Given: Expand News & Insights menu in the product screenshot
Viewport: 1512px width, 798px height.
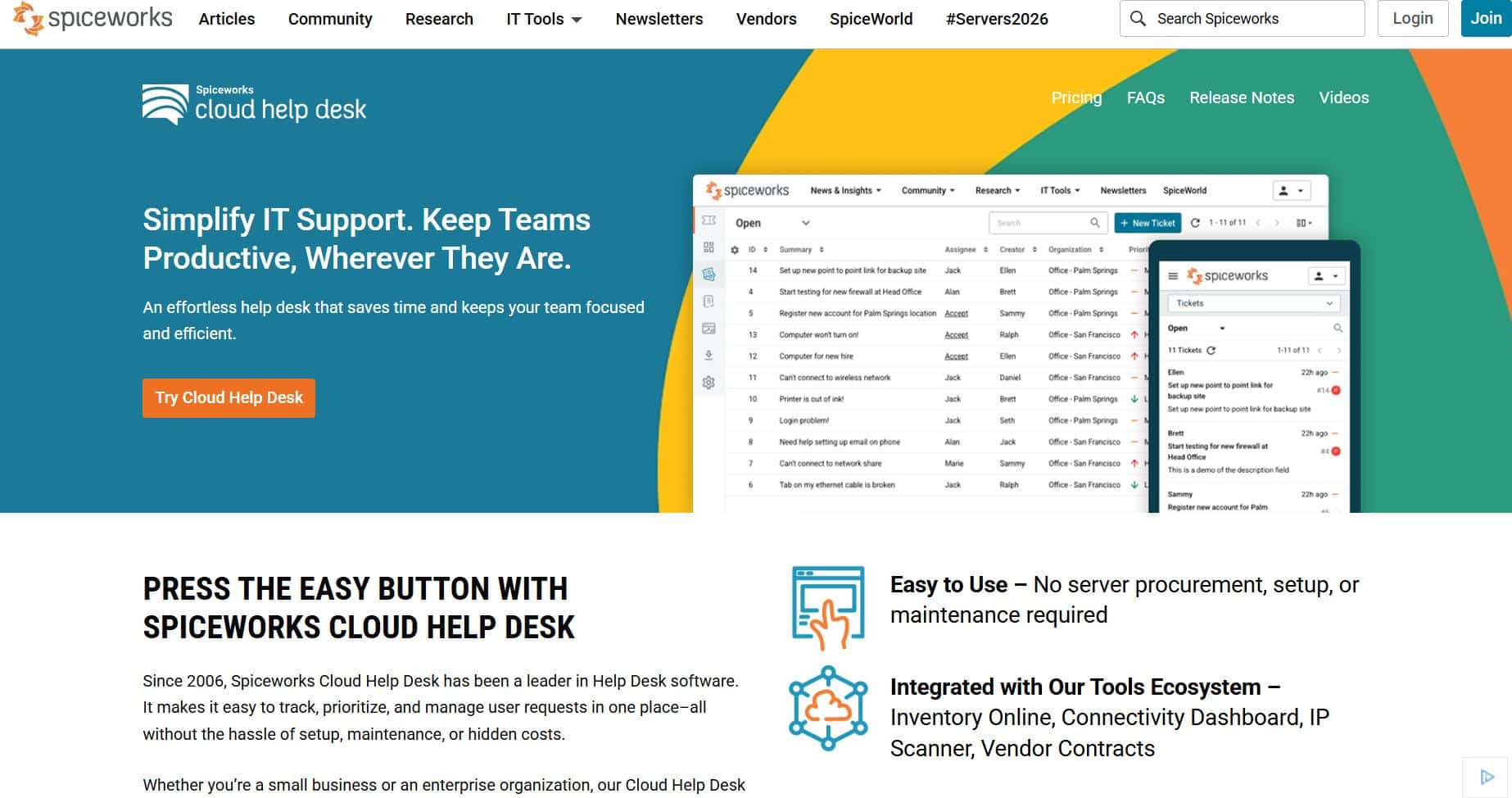Looking at the screenshot, I should [x=845, y=190].
